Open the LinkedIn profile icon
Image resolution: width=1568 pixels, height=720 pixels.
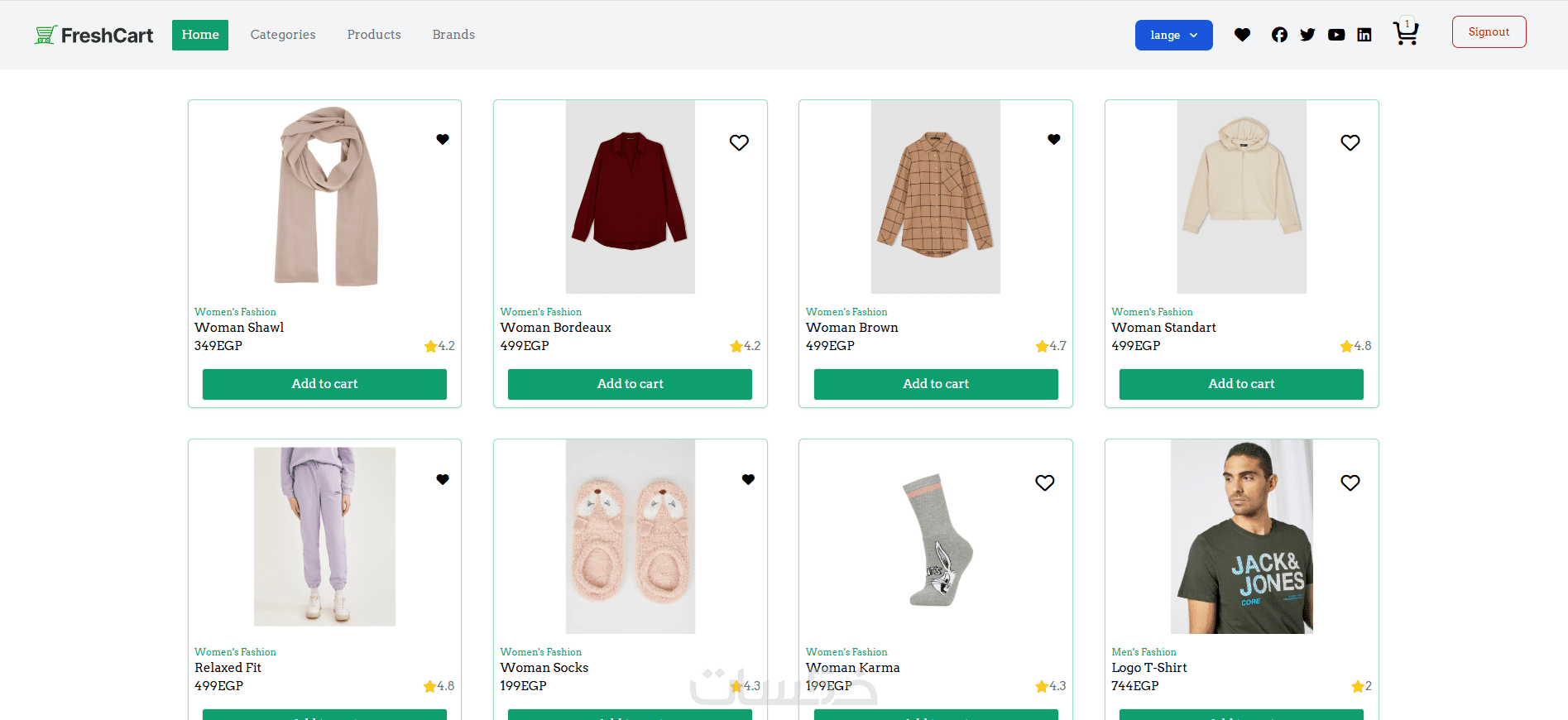pyautogui.click(x=1364, y=35)
